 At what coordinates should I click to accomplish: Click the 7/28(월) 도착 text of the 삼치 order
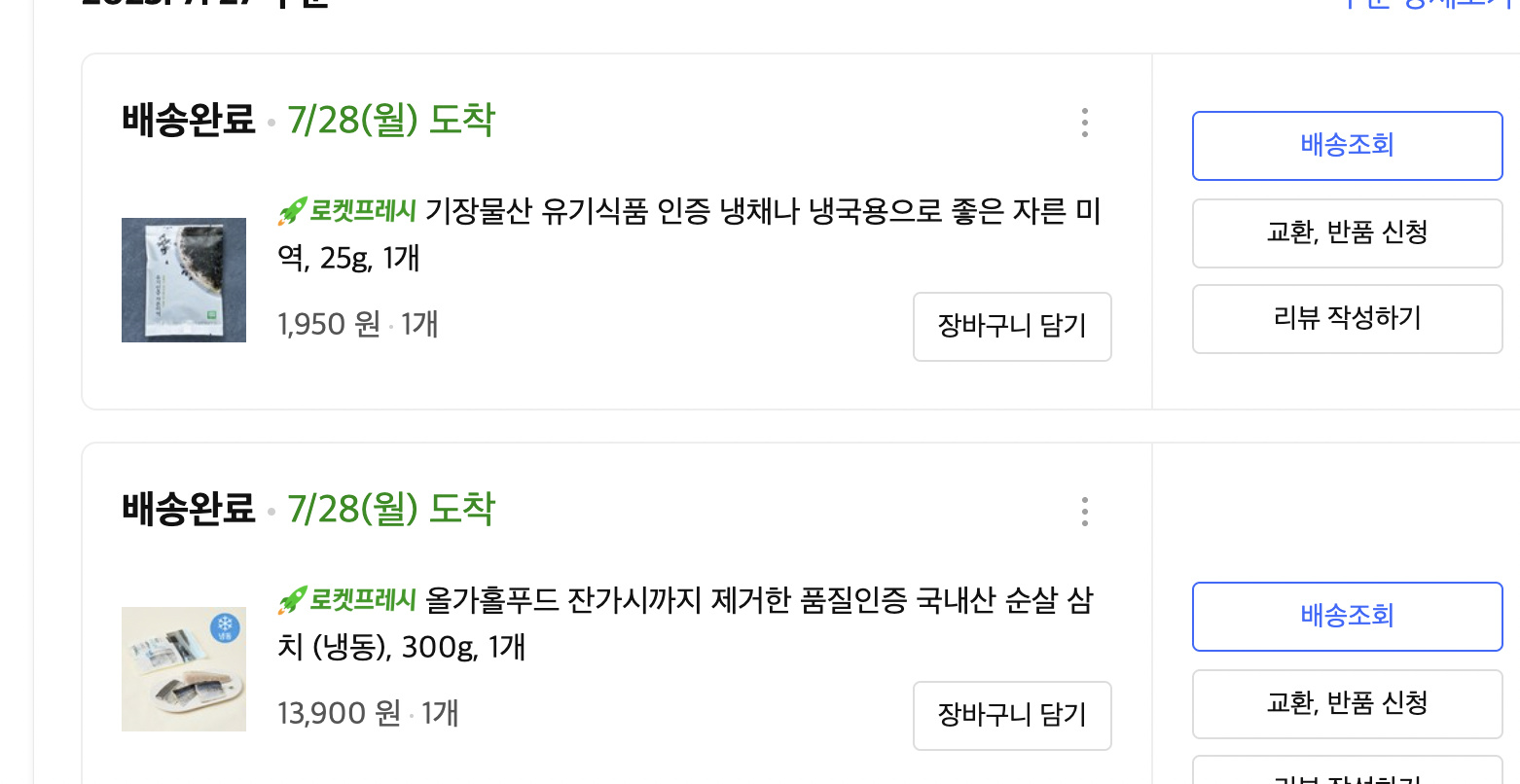point(391,510)
